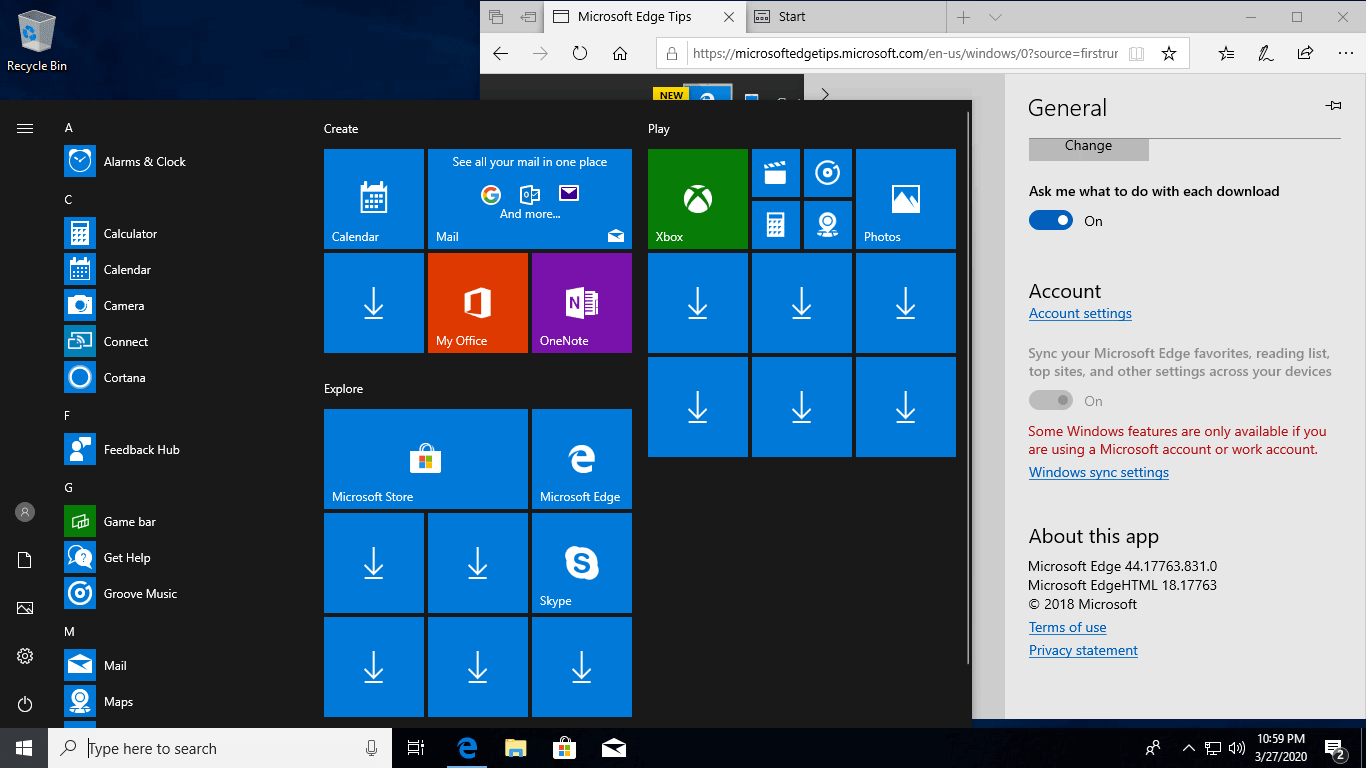
Task: Open the Camera app
Action: [x=180, y=306]
